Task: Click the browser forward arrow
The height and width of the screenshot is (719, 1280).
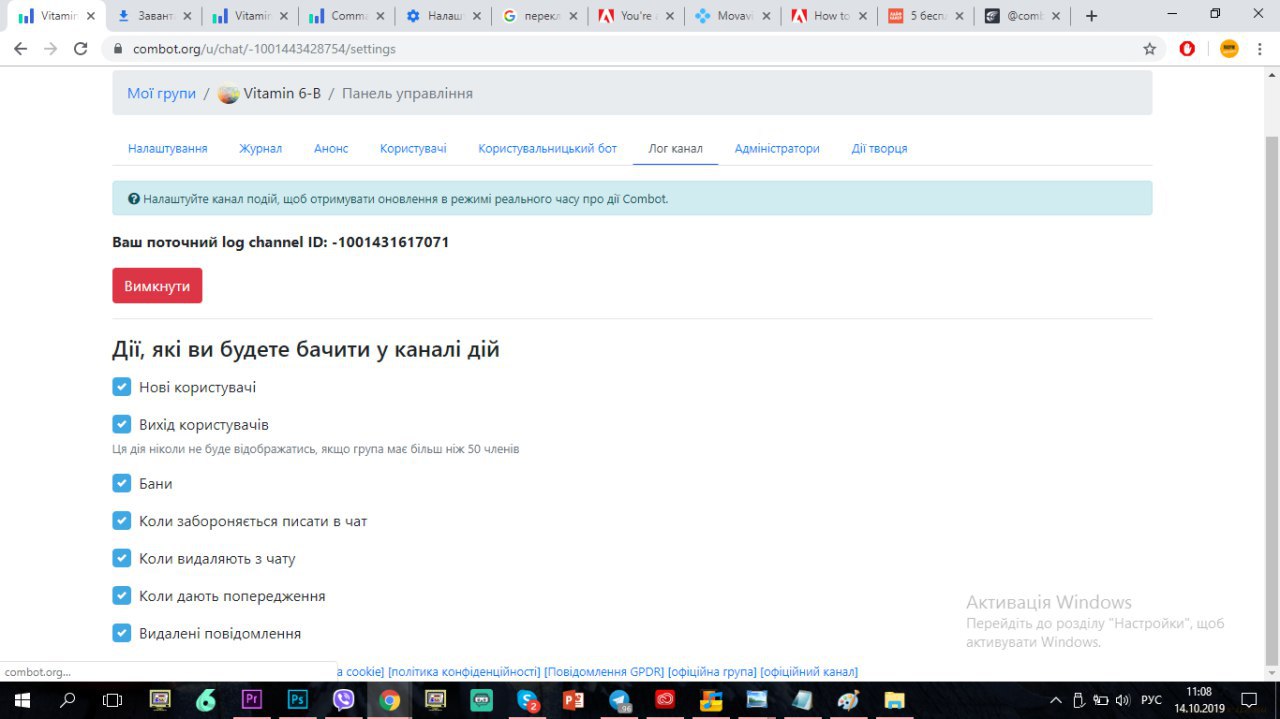Action: pyautogui.click(x=50, y=48)
